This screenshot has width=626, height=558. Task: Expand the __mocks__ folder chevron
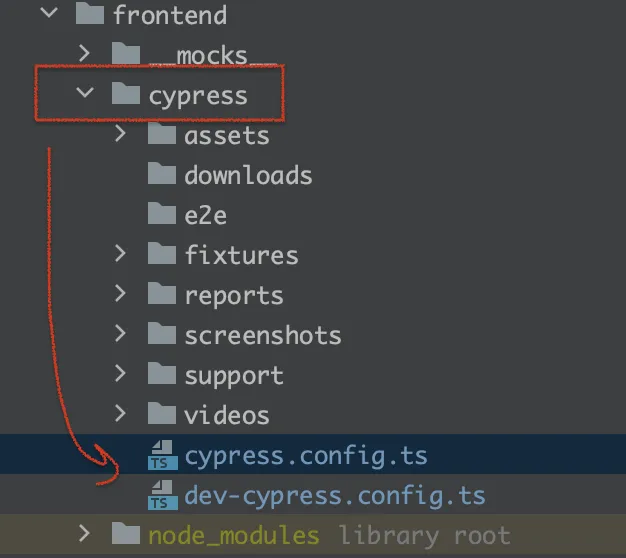click(84, 53)
